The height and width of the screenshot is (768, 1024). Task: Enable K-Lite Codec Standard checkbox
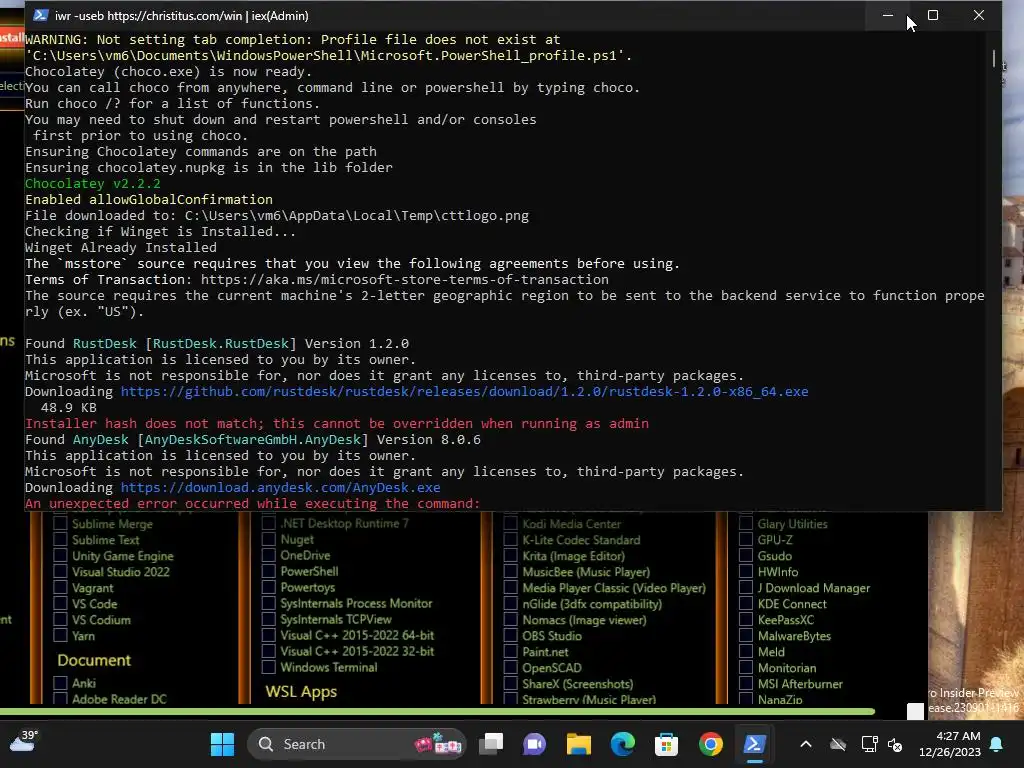click(511, 539)
